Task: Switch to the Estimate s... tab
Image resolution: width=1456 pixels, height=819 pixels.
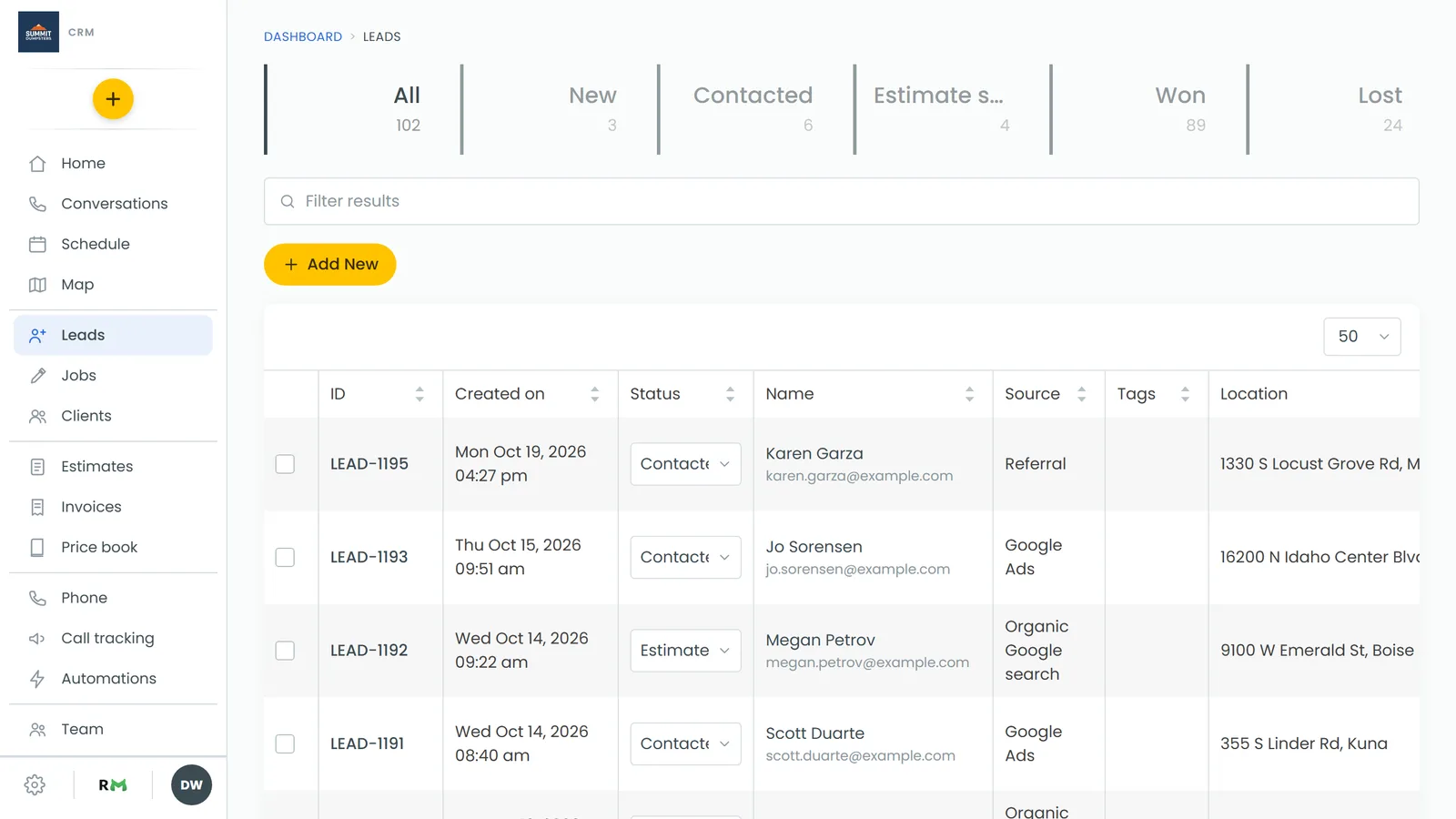Action: coord(953,109)
